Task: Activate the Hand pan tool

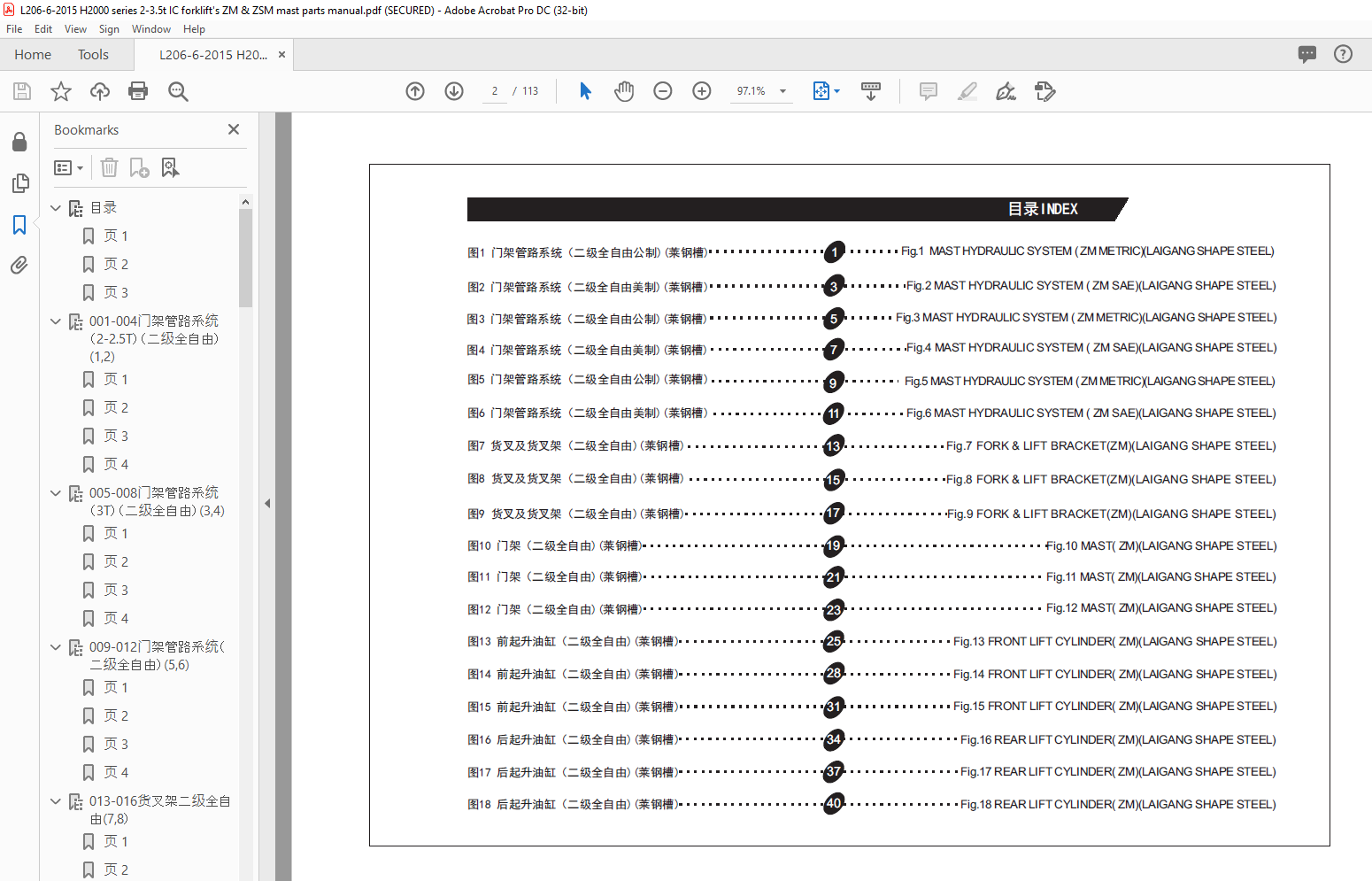Action: coord(624,91)
